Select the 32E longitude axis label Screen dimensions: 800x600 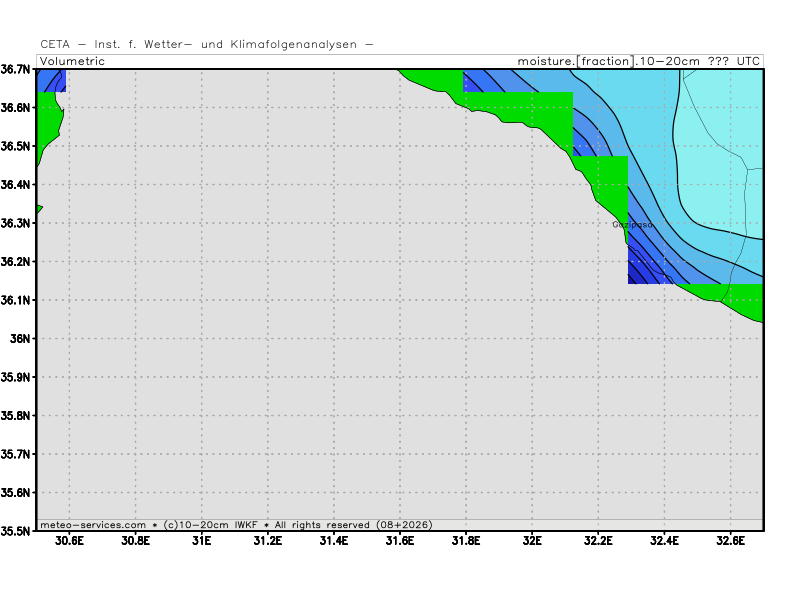532,541
